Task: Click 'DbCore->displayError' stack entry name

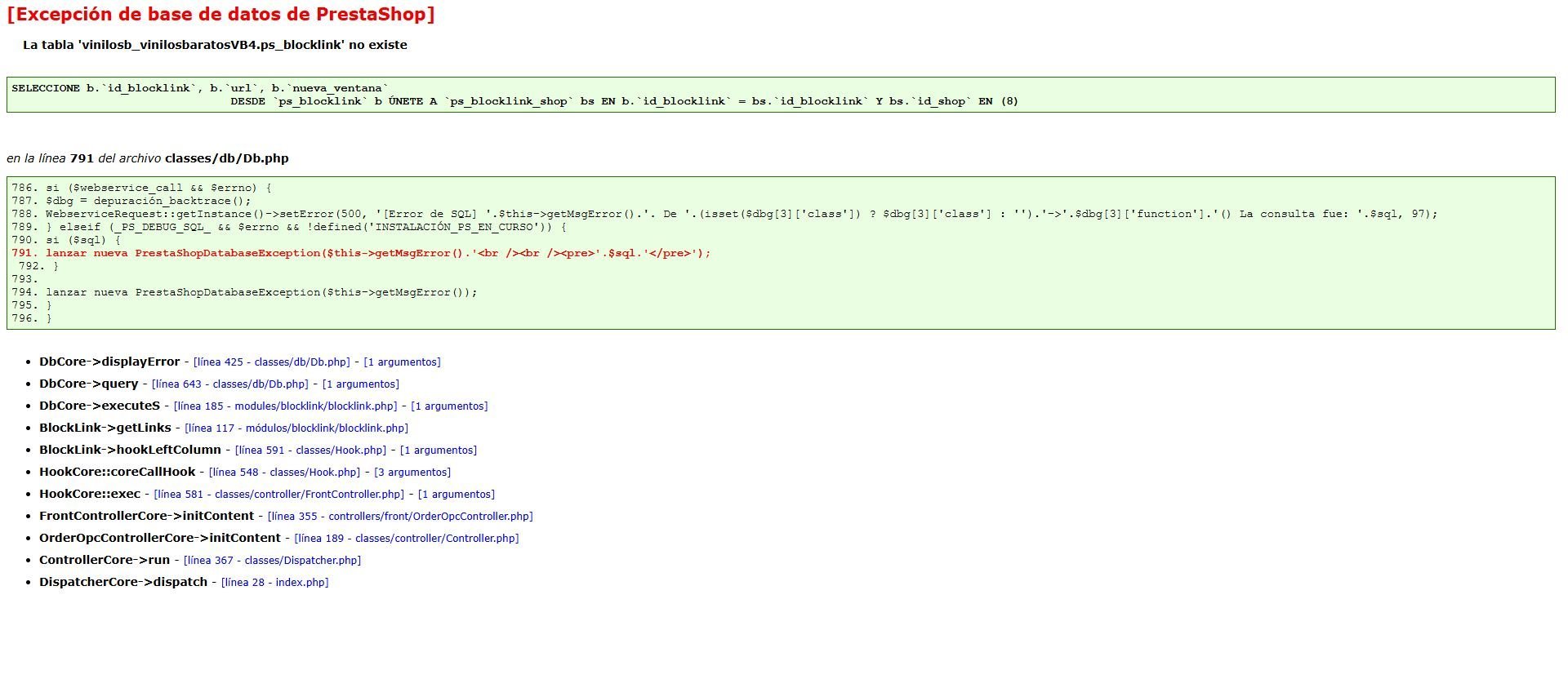Action: (109, 362)
